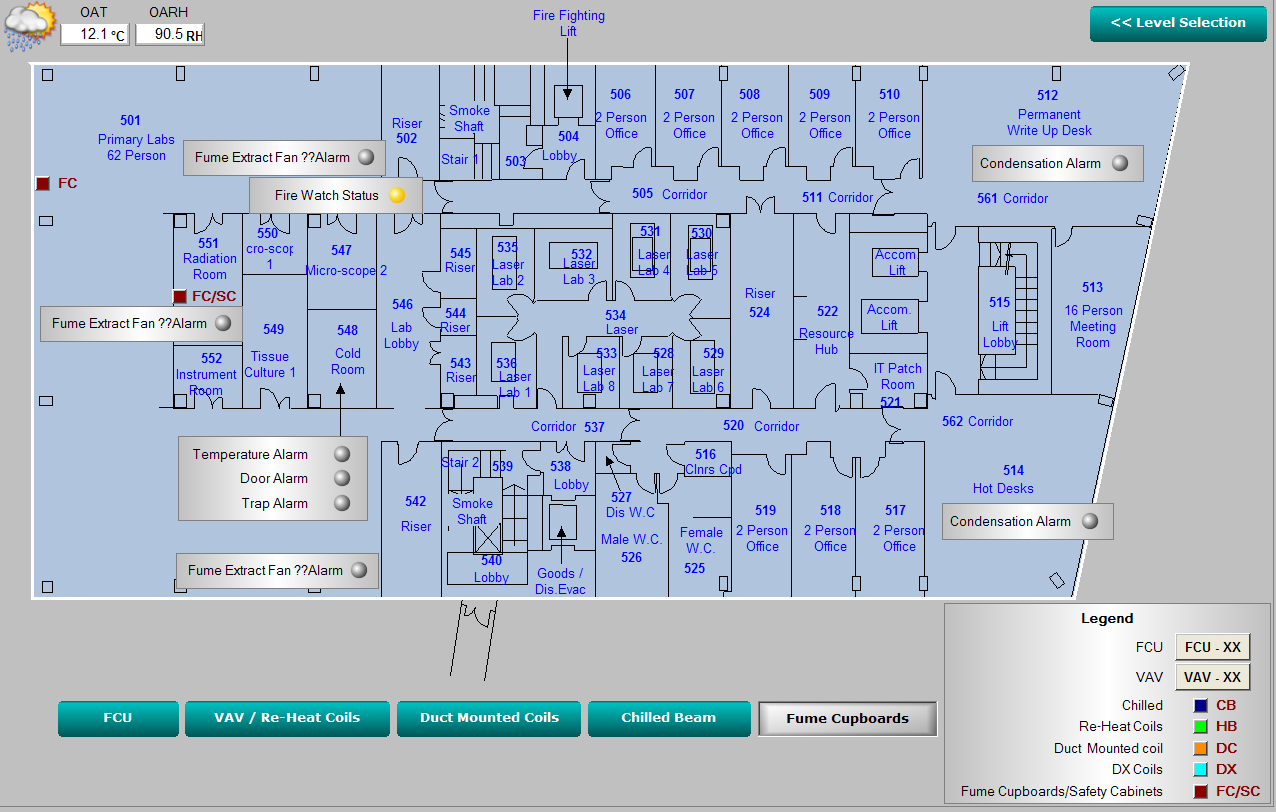Click the rainy weather icon
This screenshot has height=812, width=1276.
click(30, 26)
